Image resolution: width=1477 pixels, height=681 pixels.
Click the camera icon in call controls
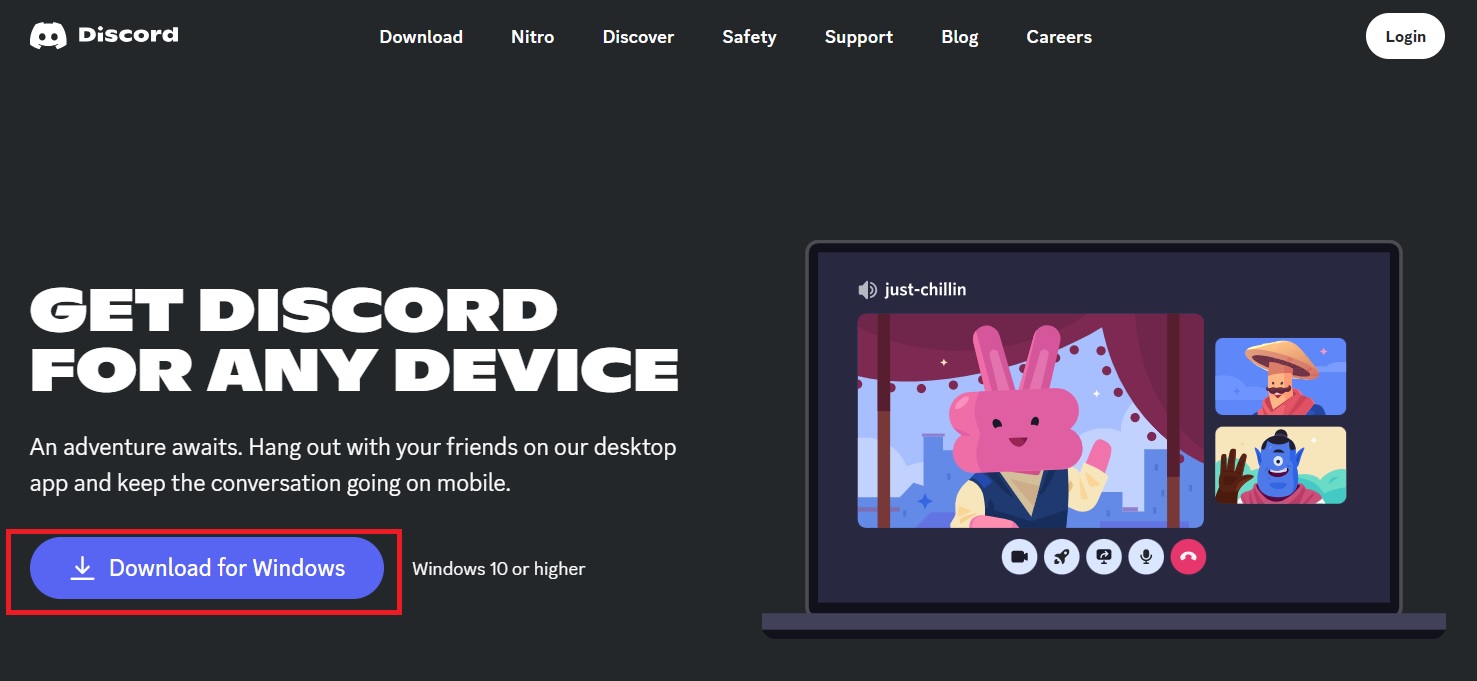(1019, 557)
